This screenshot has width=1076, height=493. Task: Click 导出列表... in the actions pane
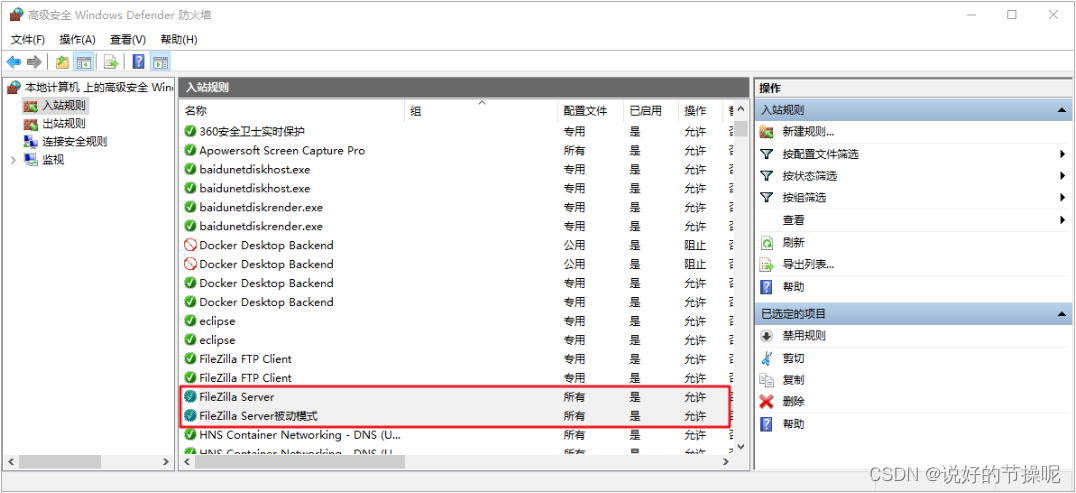click(808, 264)
